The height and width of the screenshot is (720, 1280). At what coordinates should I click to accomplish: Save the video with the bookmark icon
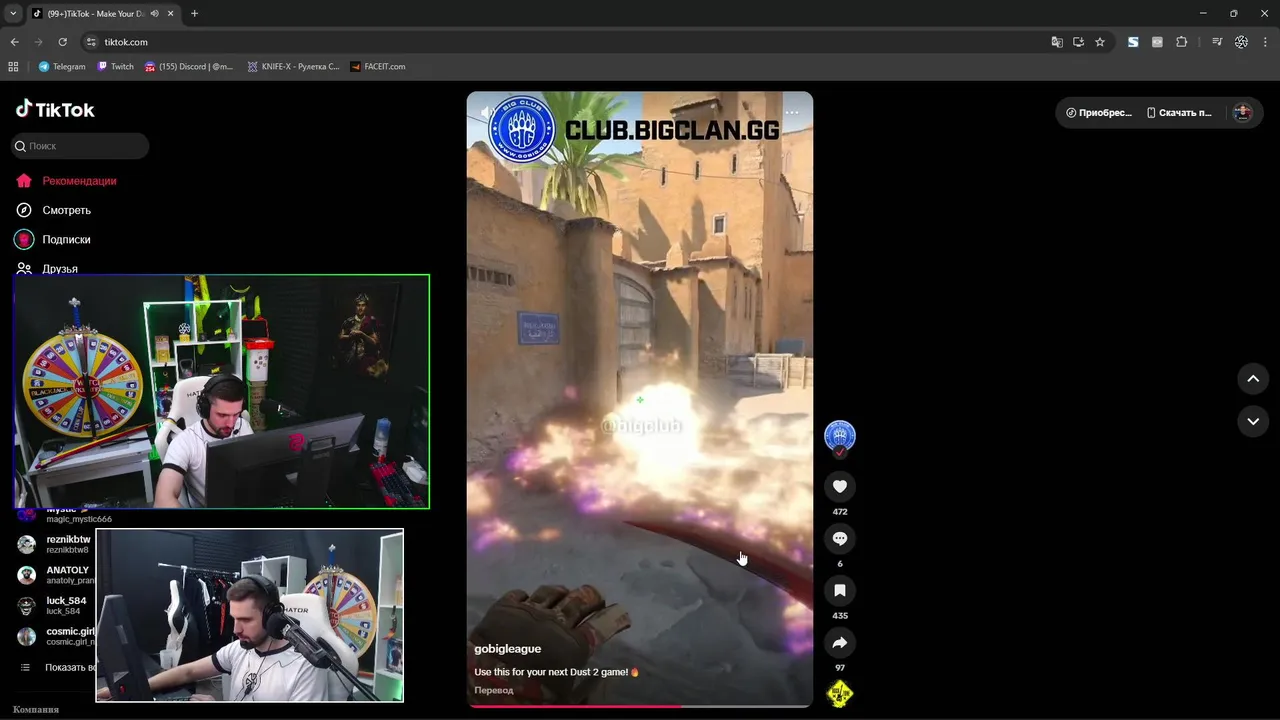840,591
